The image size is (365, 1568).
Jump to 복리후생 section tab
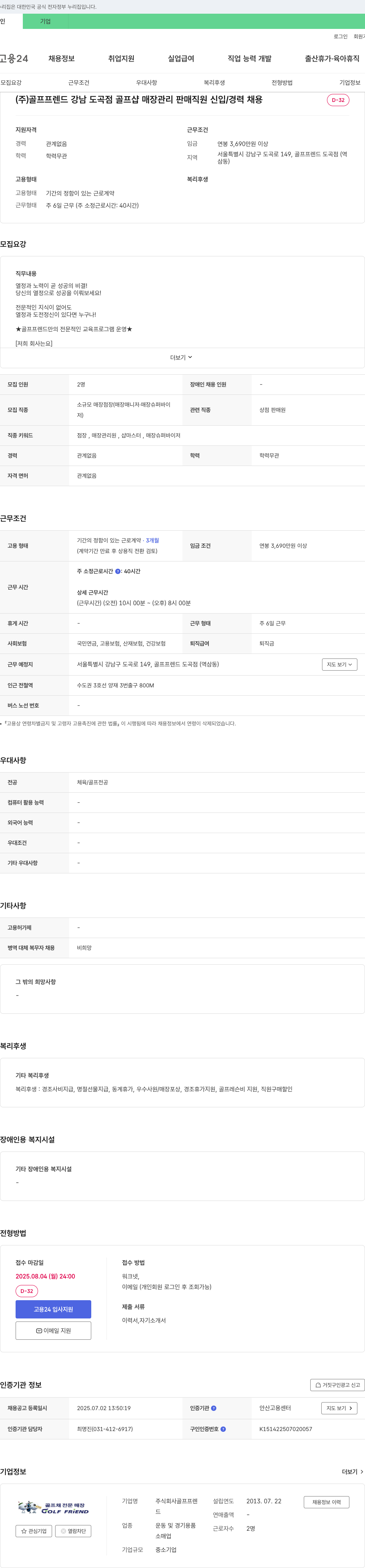tap(214, 83)
